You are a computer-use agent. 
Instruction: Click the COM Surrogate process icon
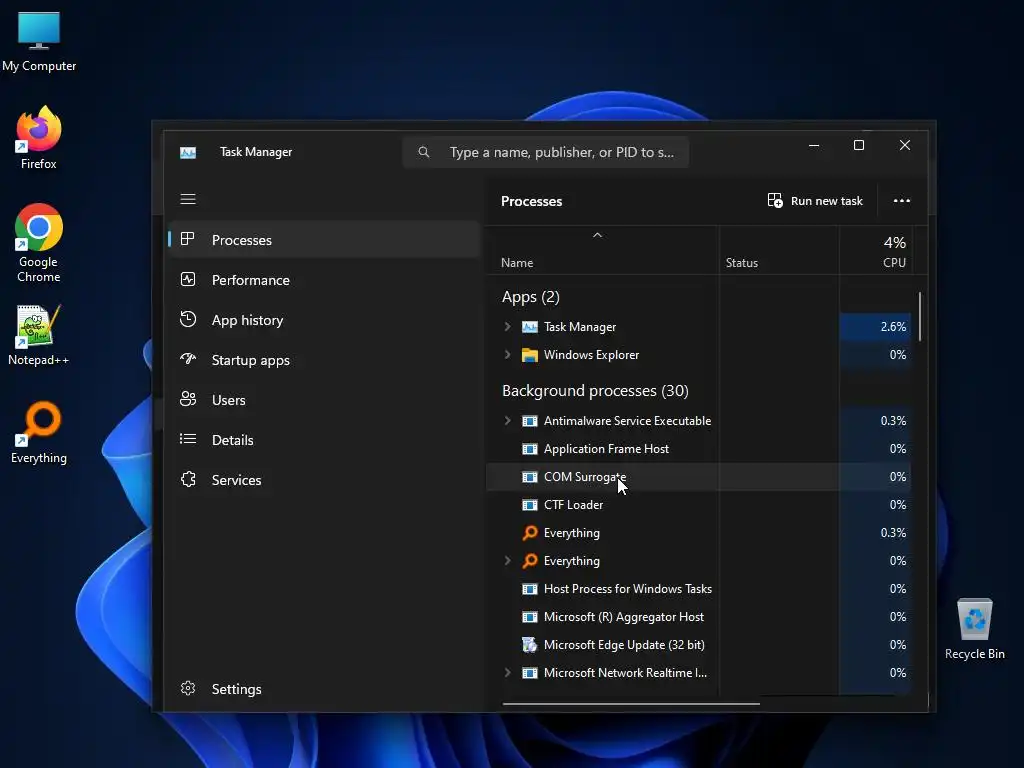530,477
